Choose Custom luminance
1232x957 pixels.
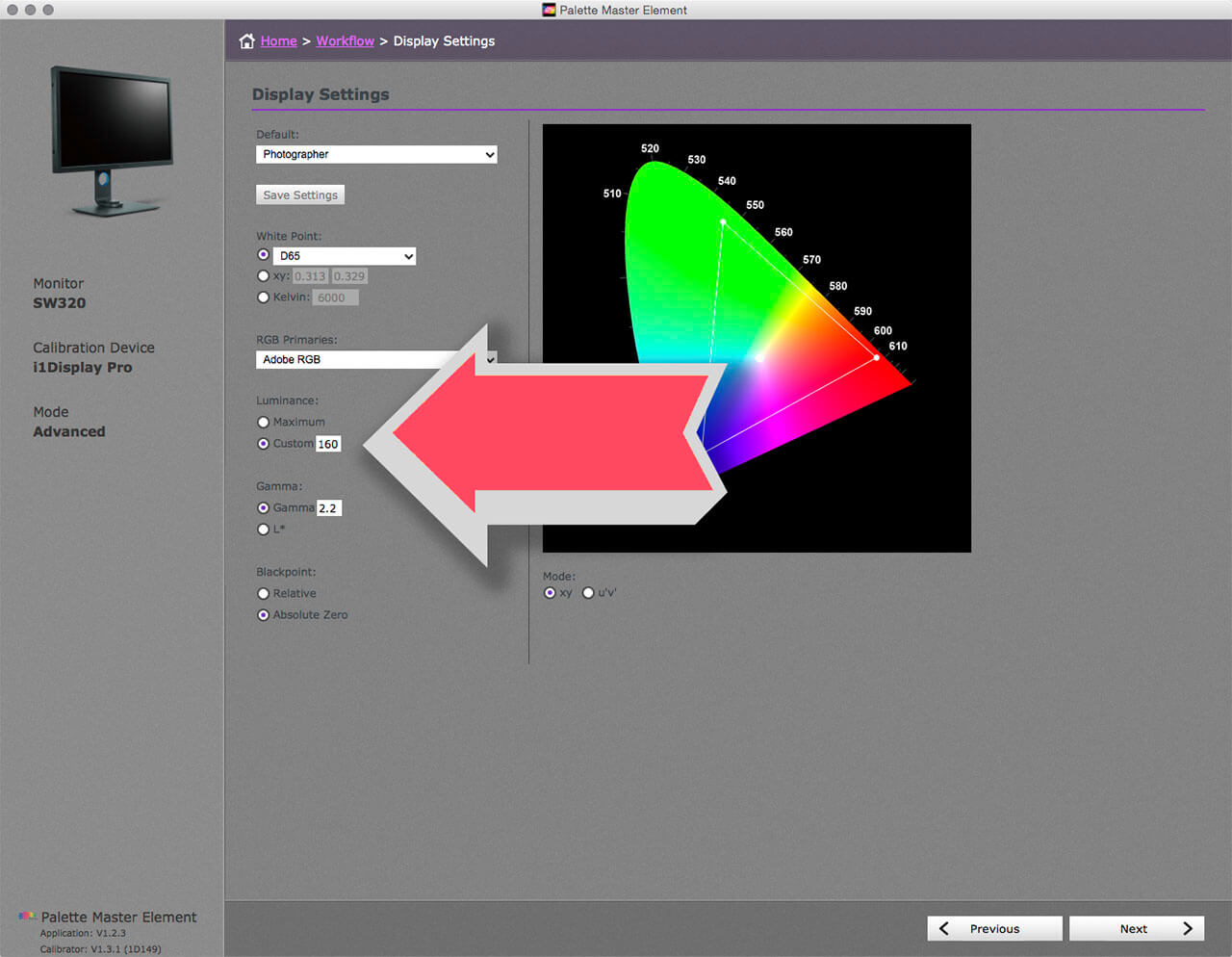263,443
